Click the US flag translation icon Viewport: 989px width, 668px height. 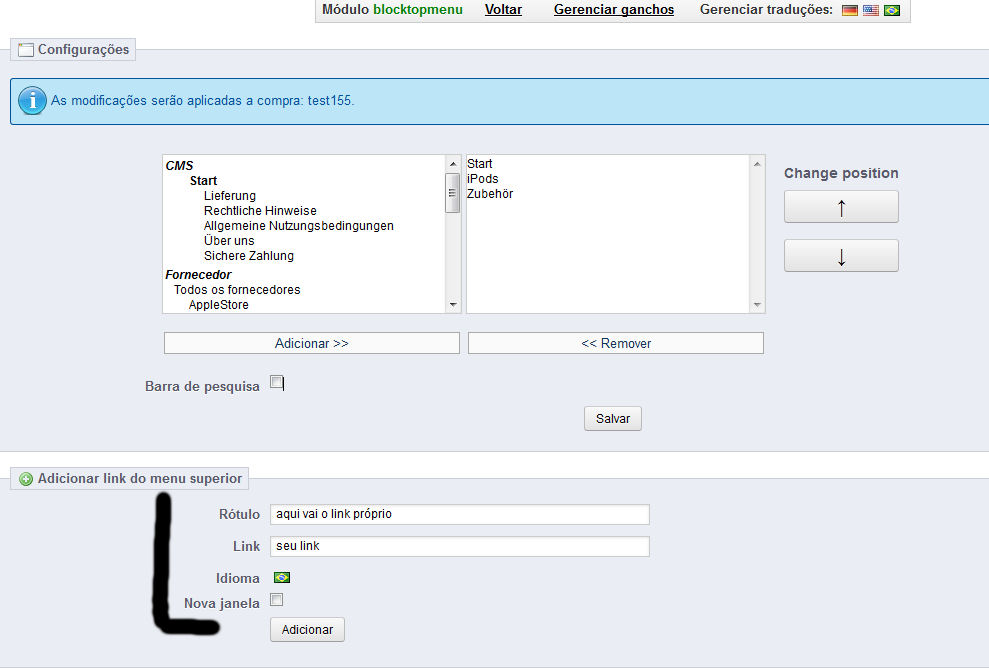[x=871, y=10]
